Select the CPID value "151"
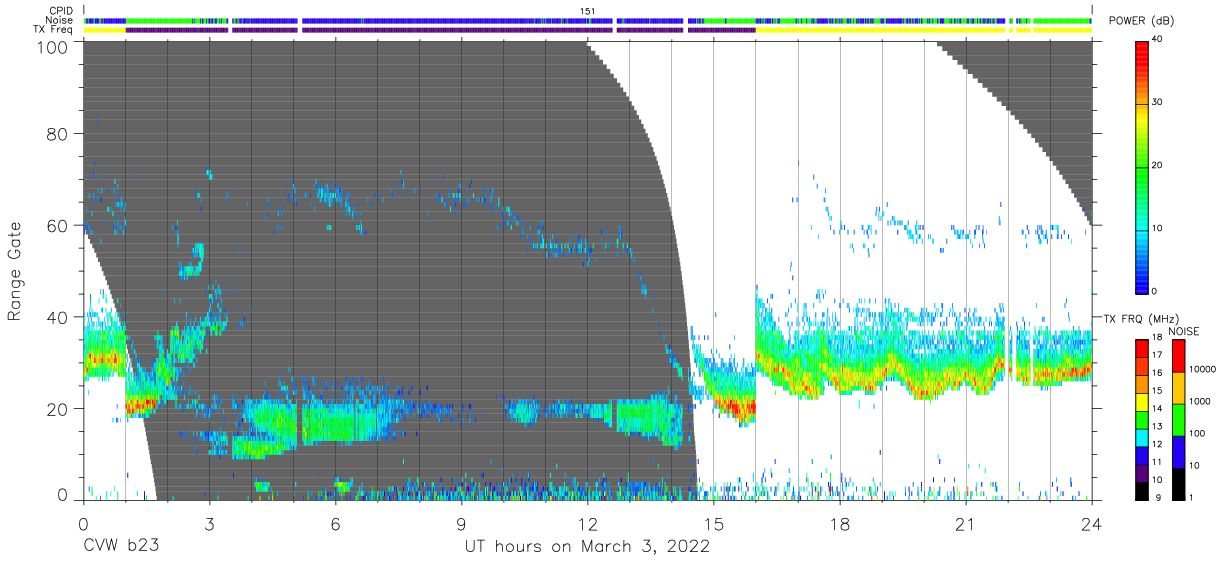Image resolution: width=1228 pixels, height=567 pixels. (x=588, y=11)
